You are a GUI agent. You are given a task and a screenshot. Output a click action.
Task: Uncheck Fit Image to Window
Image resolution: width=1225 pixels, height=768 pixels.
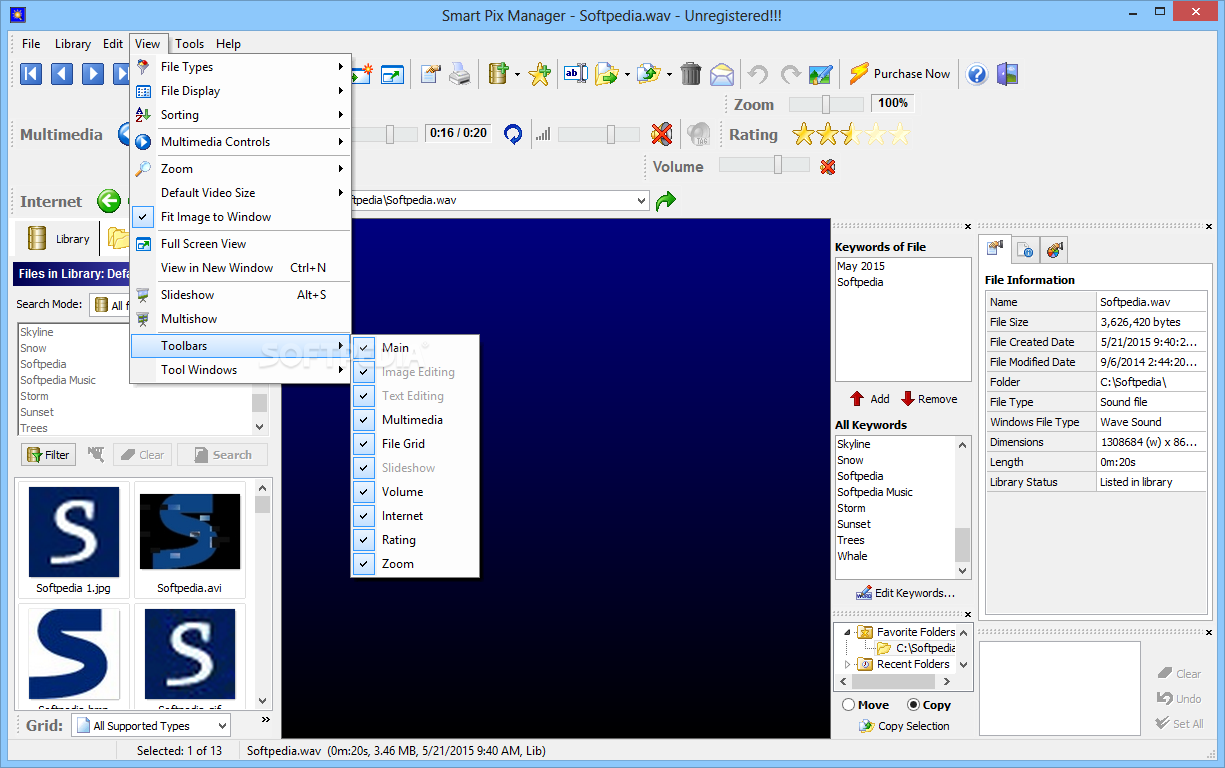click(240, 217)
